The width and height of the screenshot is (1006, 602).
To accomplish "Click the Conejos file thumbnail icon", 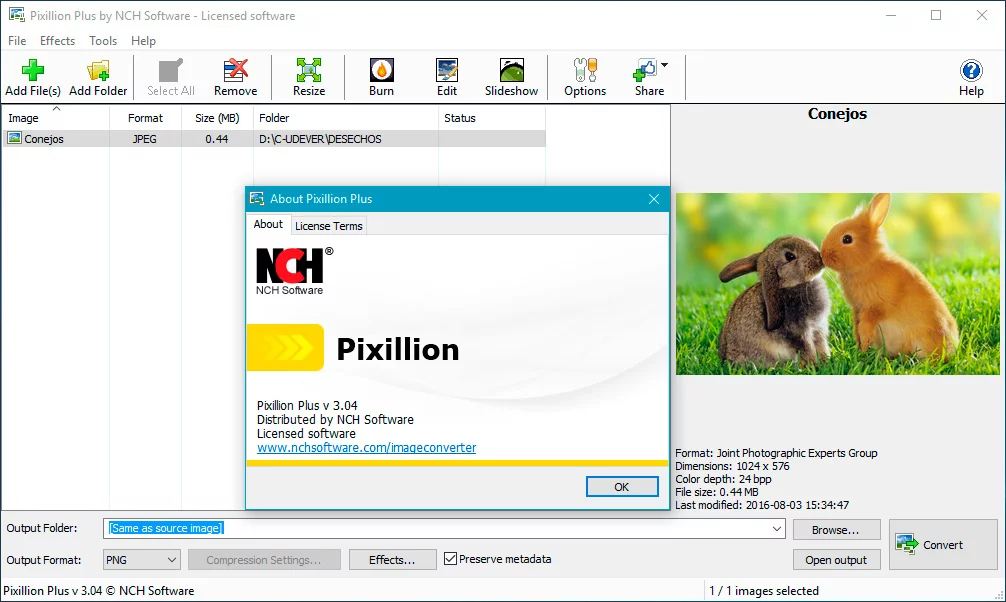I will [x=14, y=138].
